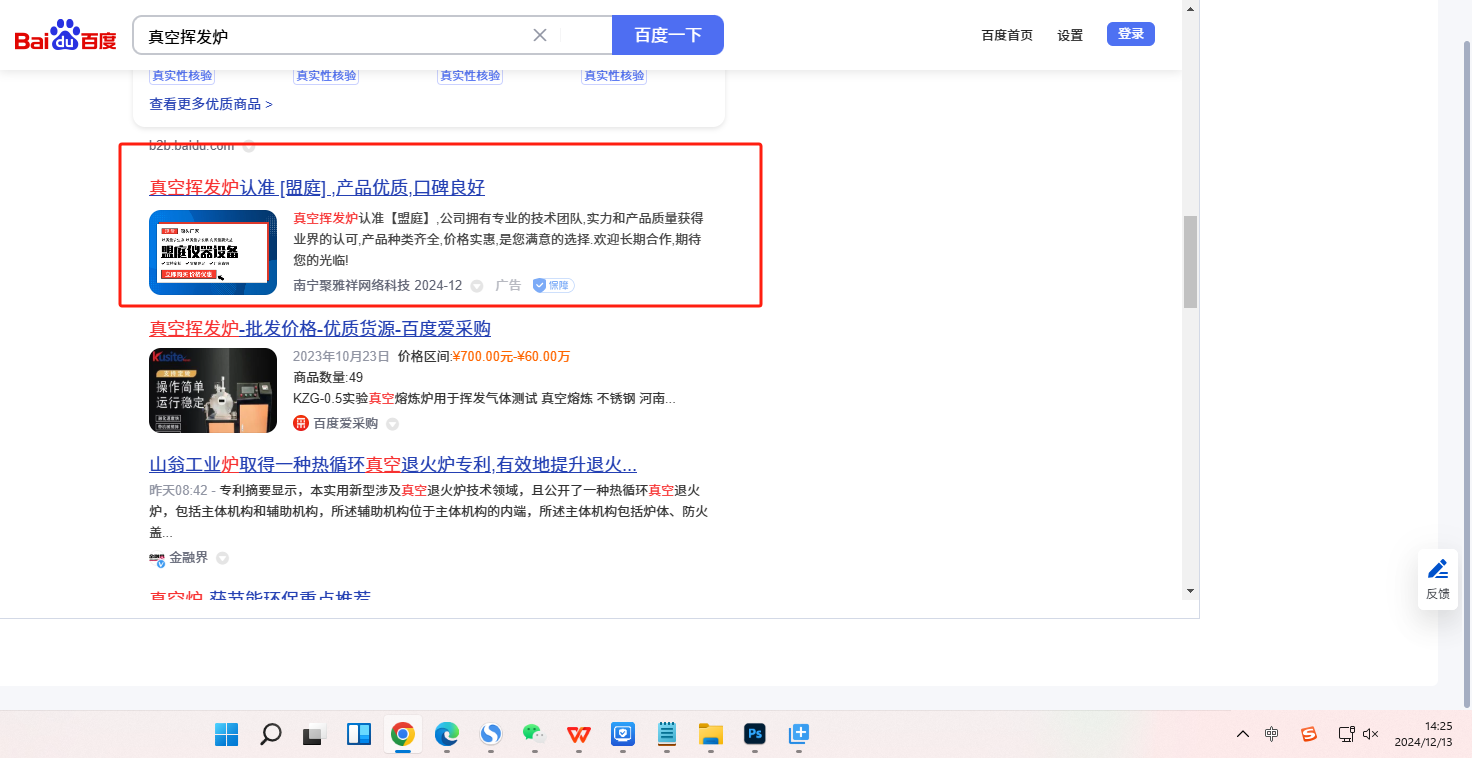
Task: Open Microsoft Edge from the taskbar
Action: pos(446,735)
